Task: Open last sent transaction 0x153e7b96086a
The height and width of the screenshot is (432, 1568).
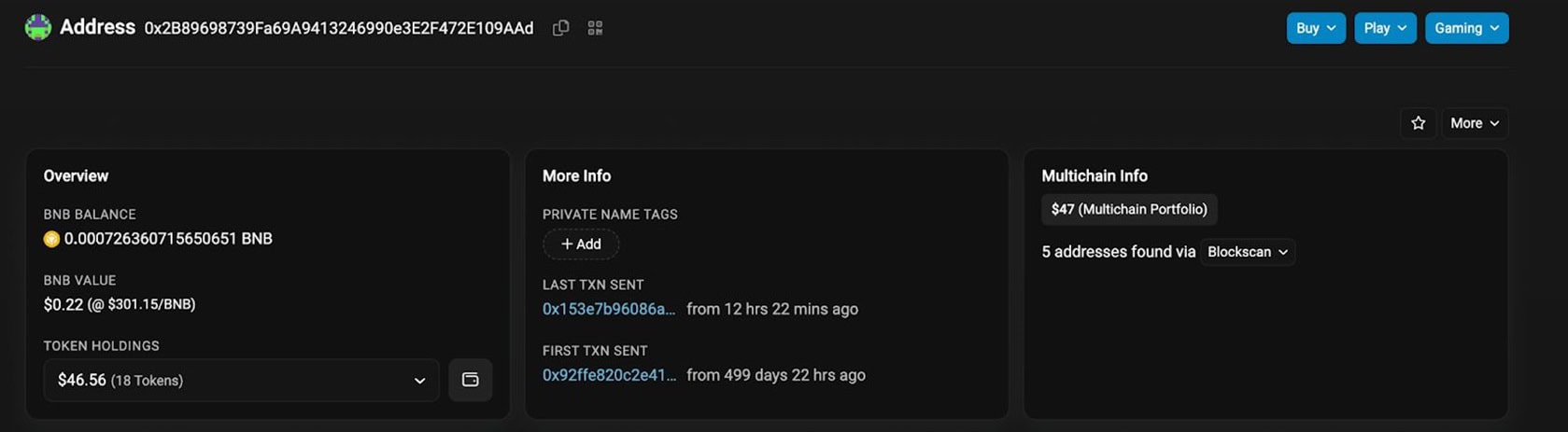Action: click(609, 309)
